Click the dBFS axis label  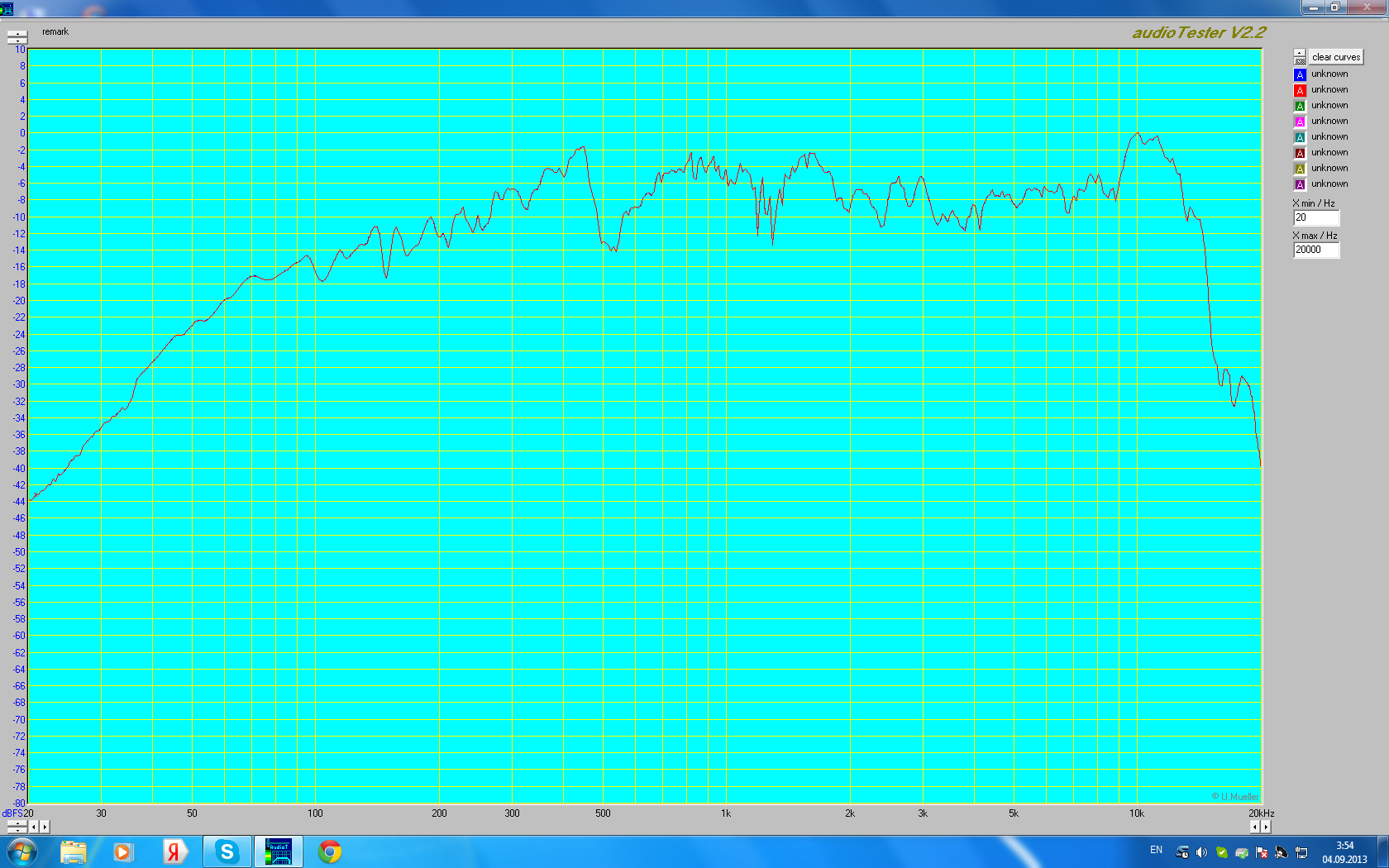[12, 813]
